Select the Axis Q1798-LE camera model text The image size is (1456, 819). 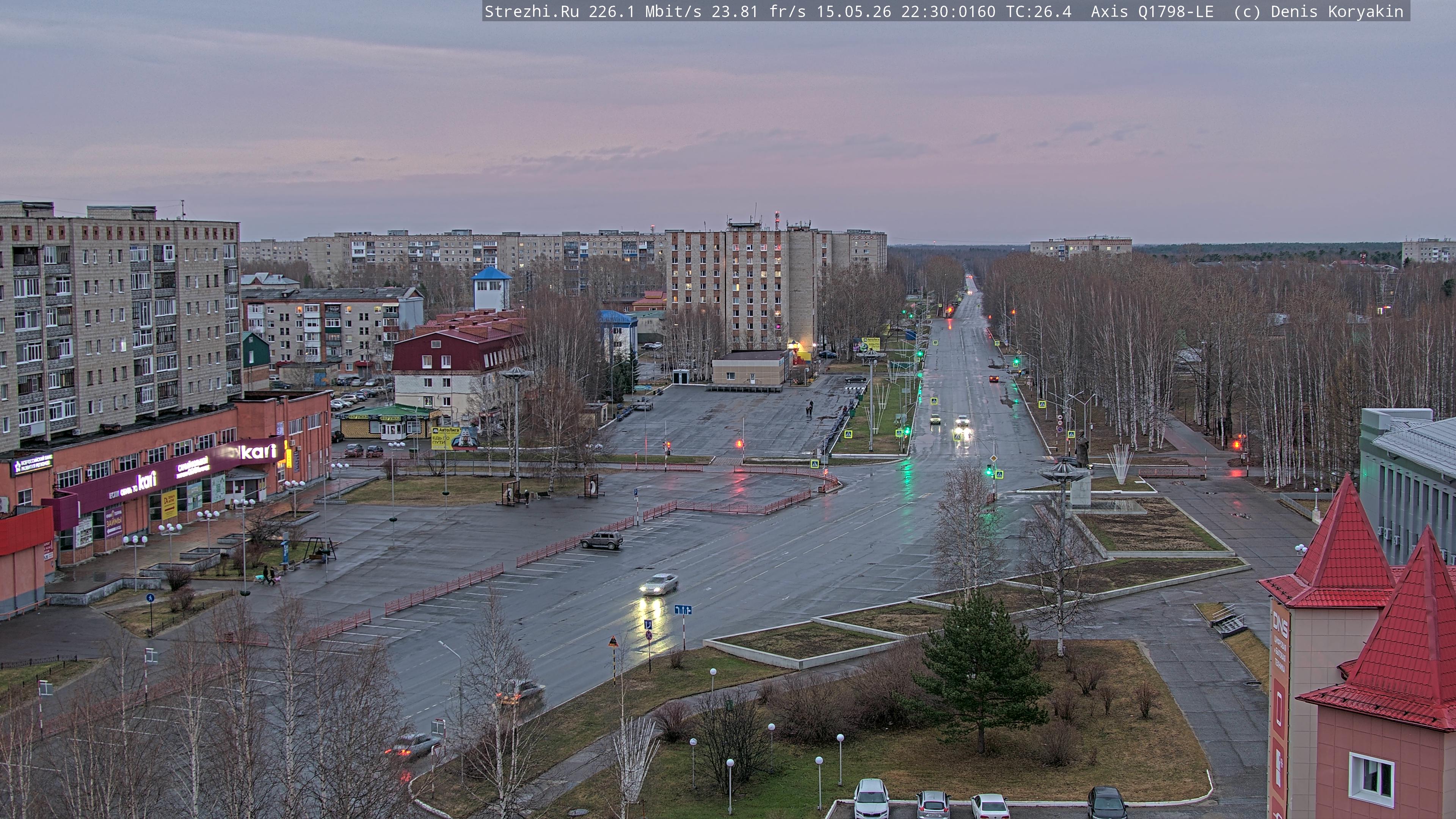[x=1152, y=12]
